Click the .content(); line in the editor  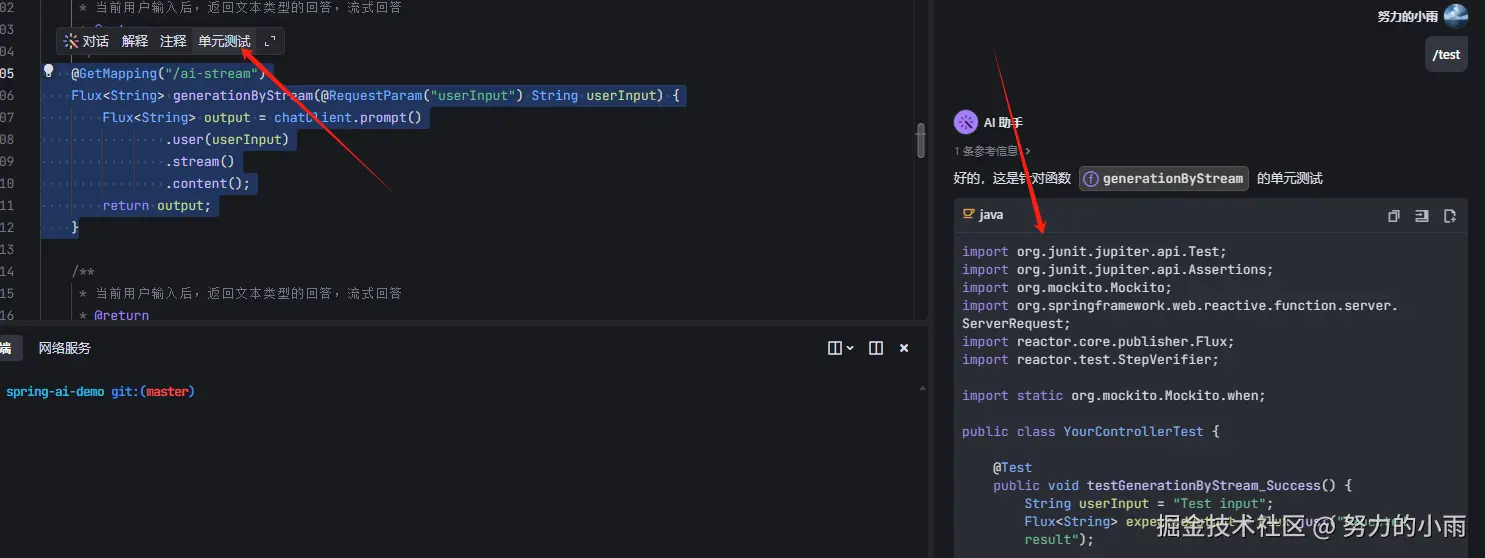pyautogui.click(x=208, y=183)
